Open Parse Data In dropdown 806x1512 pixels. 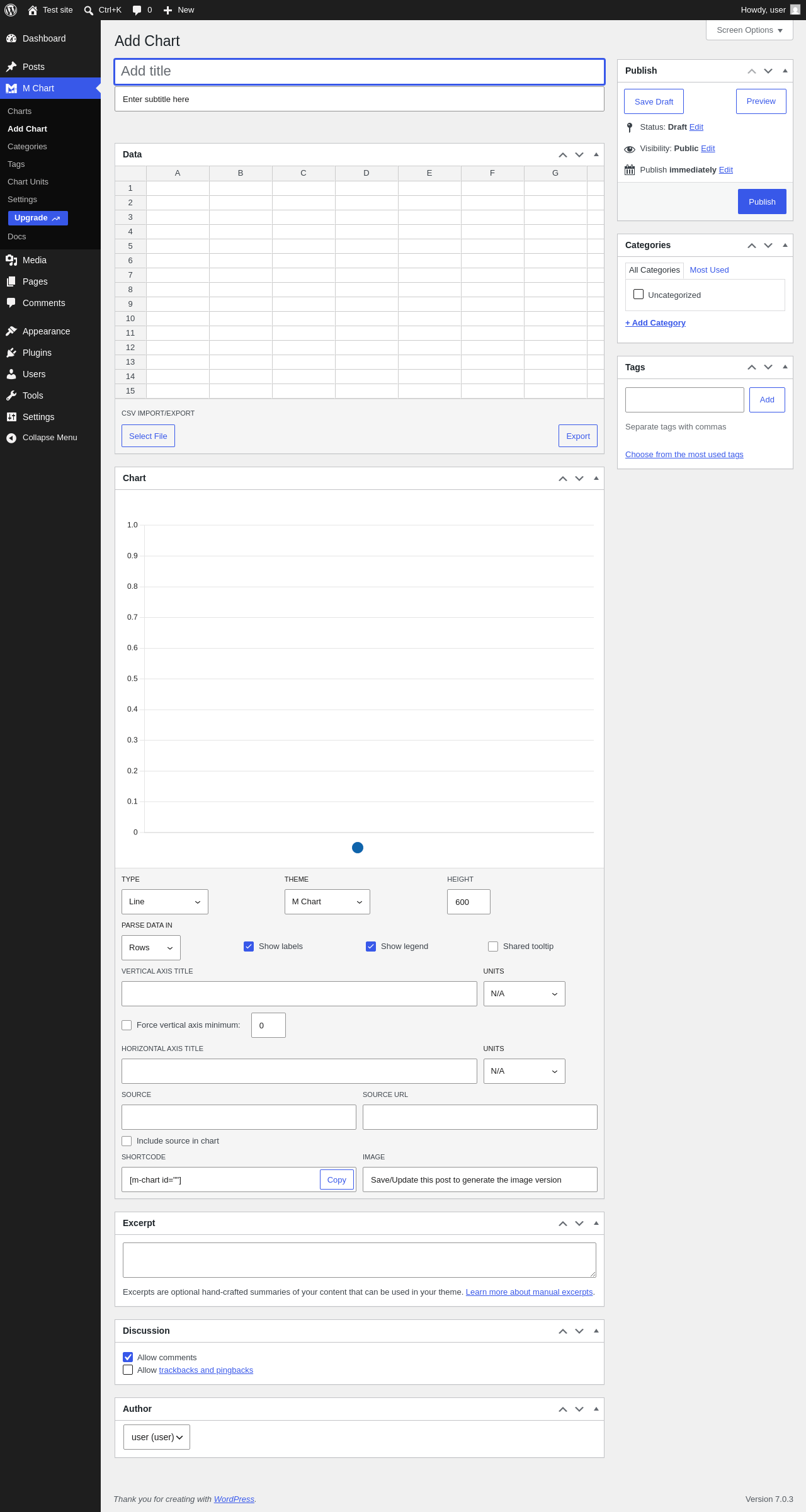click(x=151, y=948)
